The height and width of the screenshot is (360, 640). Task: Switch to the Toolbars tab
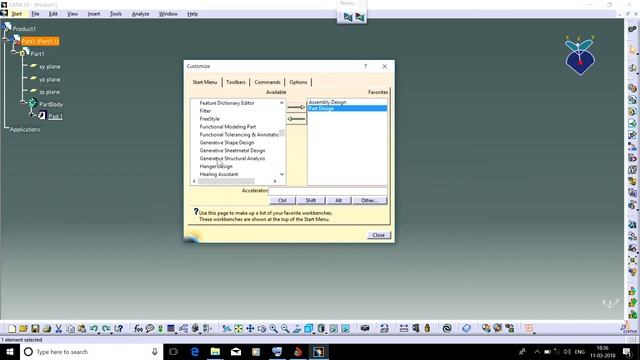236,82
